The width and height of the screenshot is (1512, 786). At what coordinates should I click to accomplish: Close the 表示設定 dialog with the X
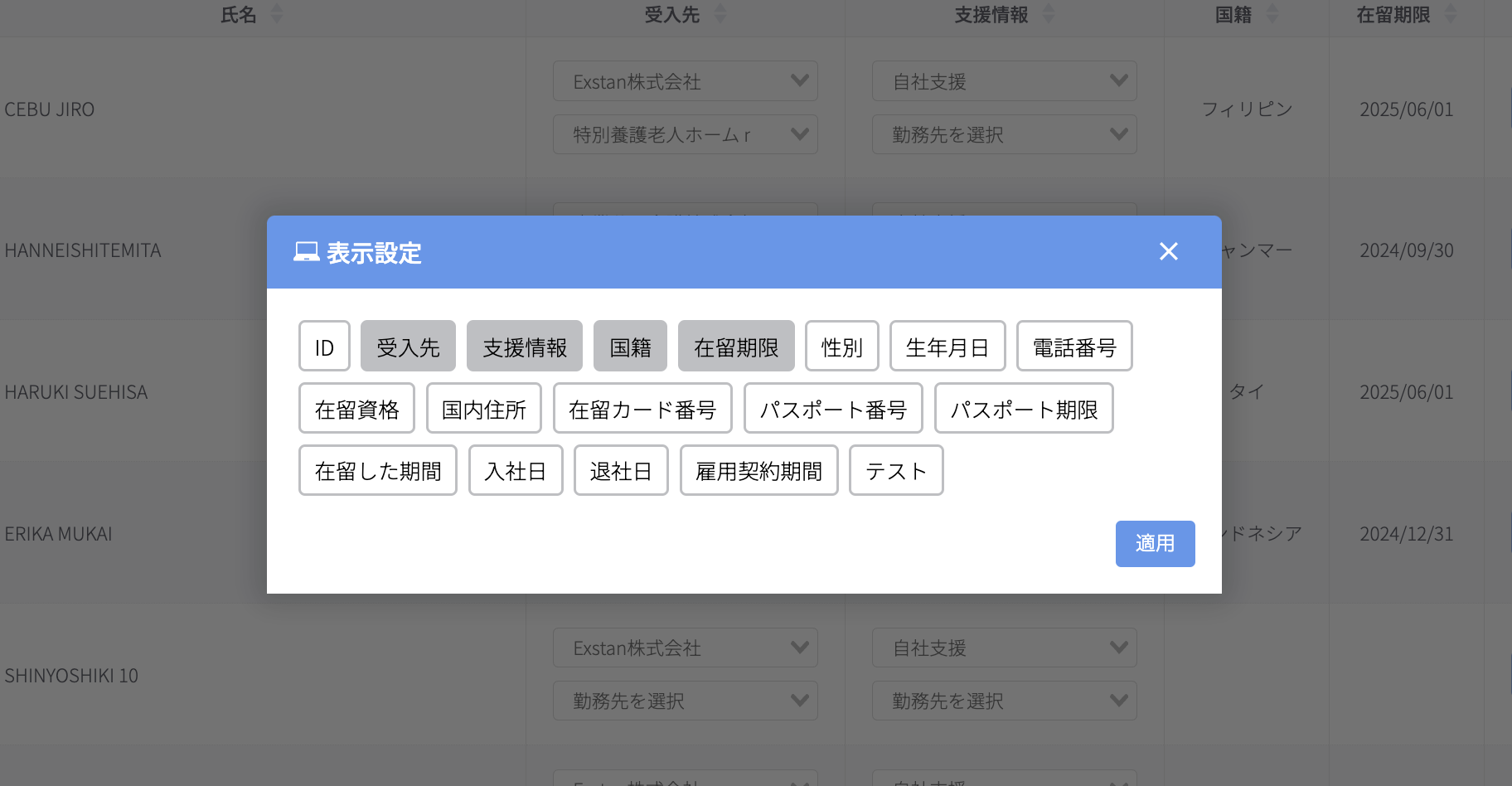tap(1168, 251)
